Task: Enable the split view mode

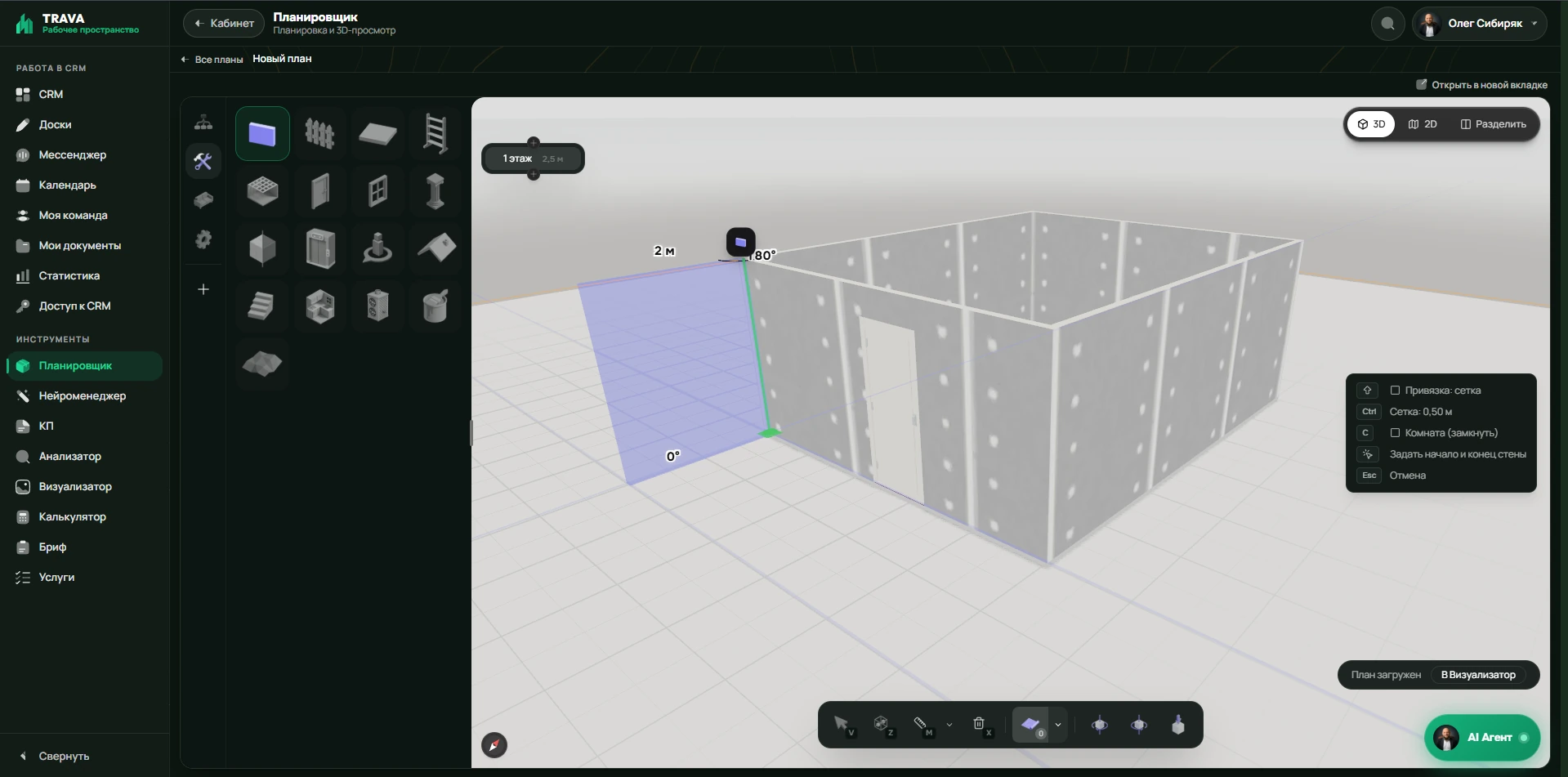Action: tap(1493, 124)
